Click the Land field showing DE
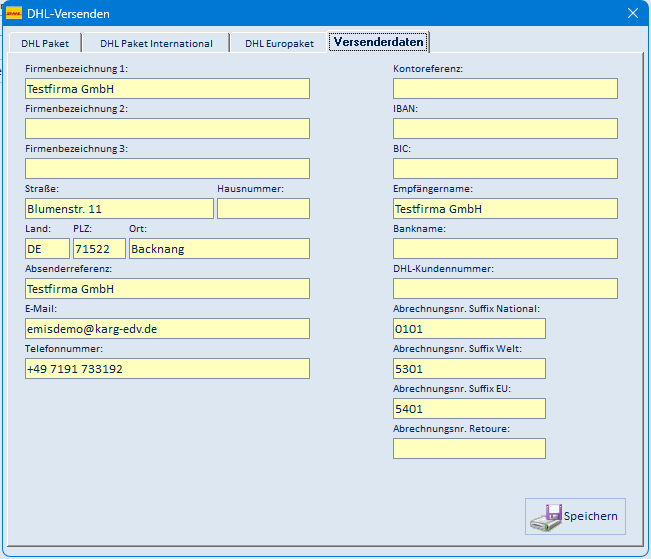 pos(47,248)
